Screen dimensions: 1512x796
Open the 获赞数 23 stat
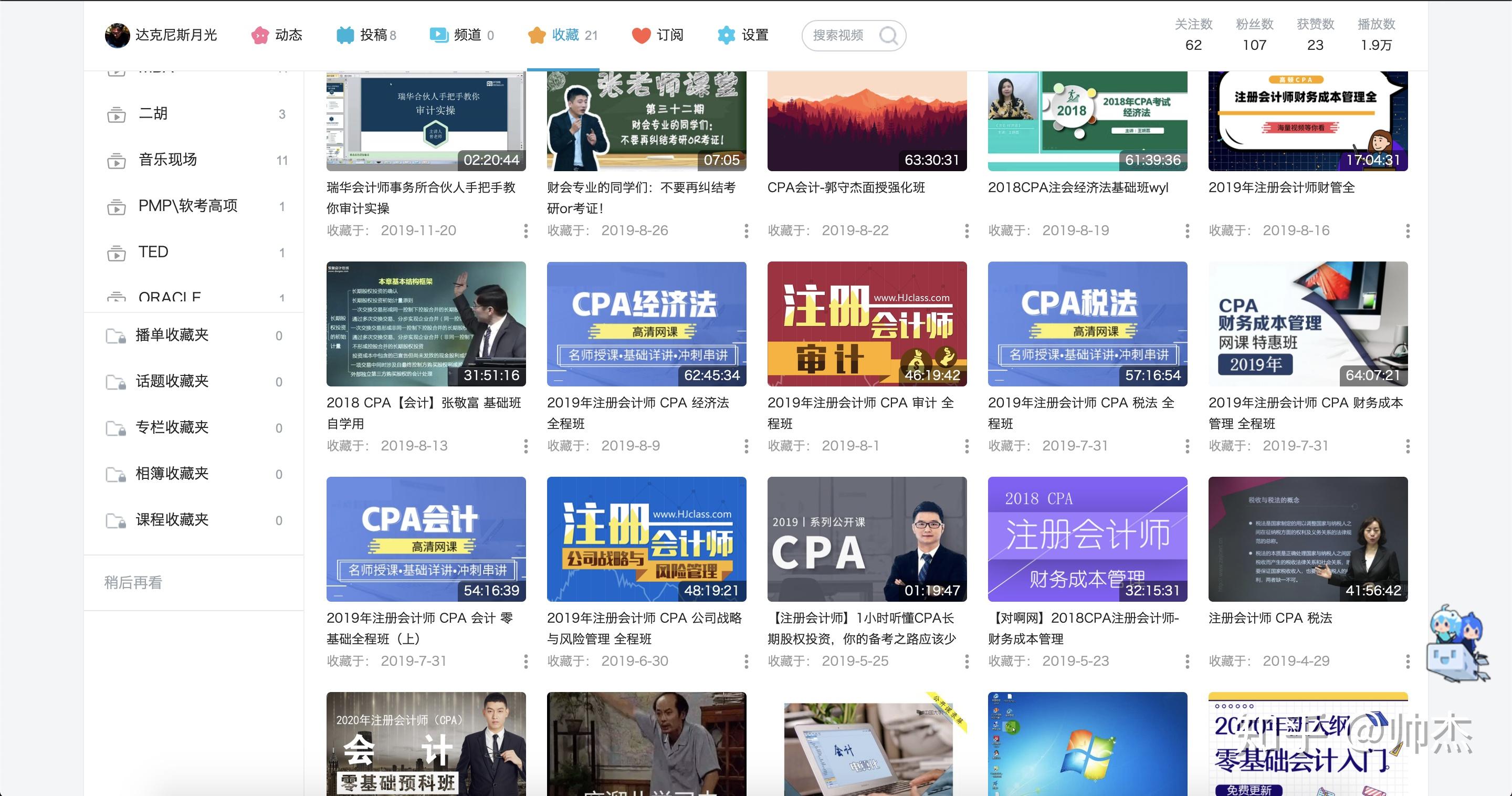pyautogui.click(x=1315, y=35)
